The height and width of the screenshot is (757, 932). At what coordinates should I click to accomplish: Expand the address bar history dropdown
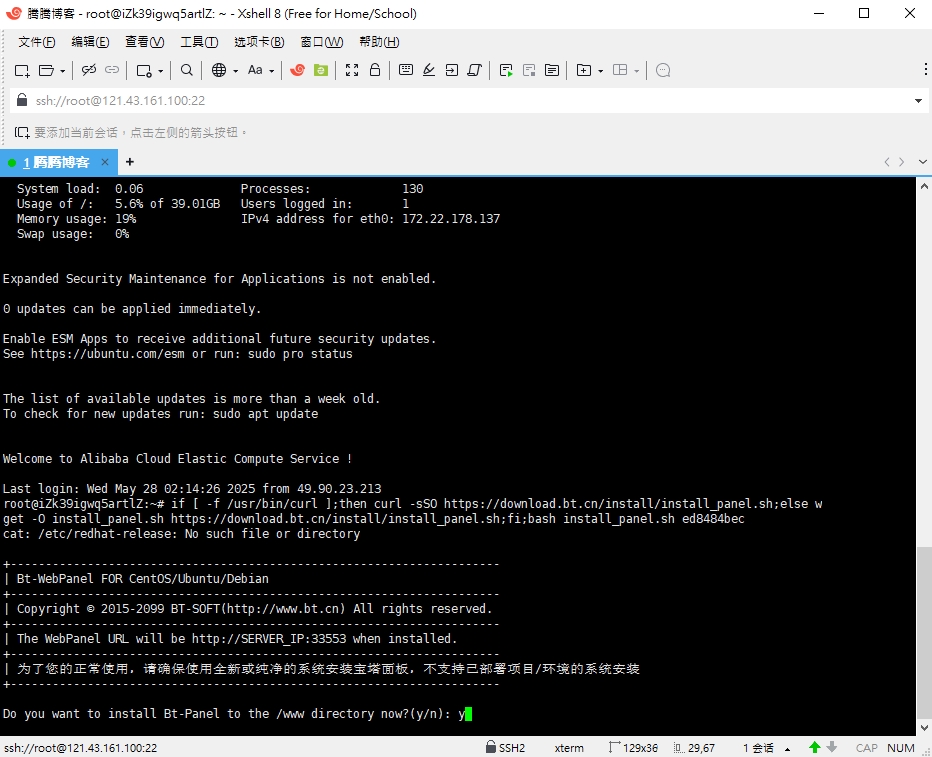918,101
